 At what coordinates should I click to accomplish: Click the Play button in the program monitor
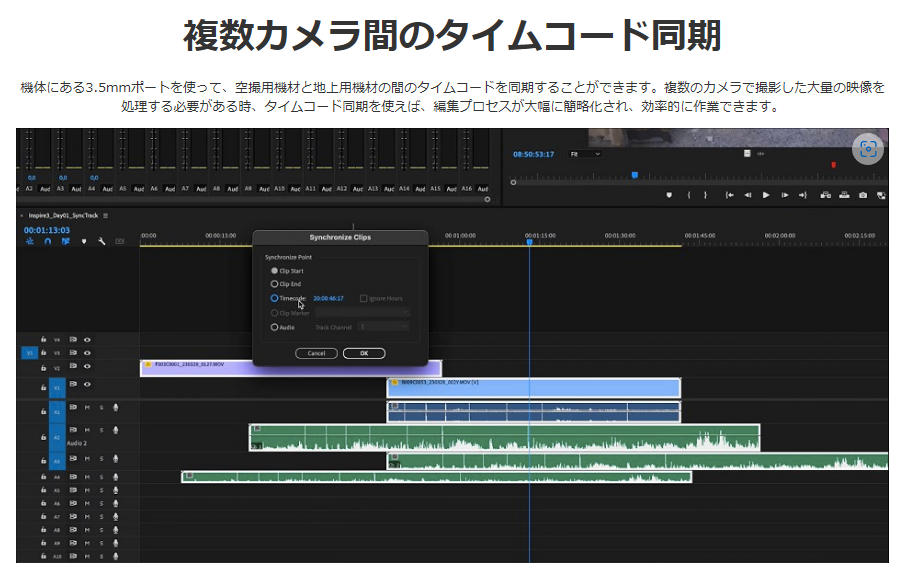point(766,195)
